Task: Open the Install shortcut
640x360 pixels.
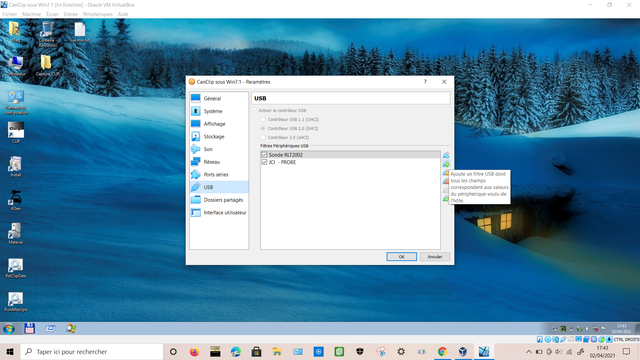Action: [x=16, y=167]
